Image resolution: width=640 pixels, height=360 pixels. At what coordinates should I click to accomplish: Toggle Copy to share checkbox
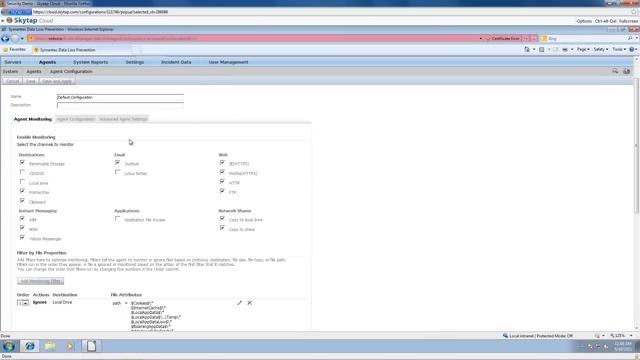[222, 228]
